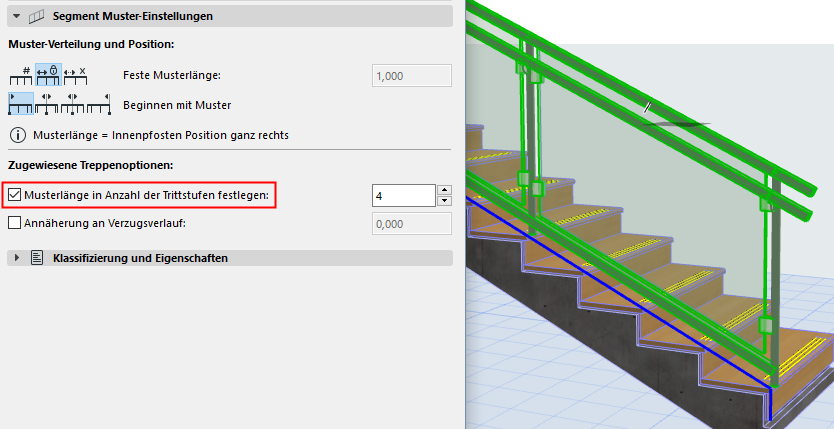The width and height of the screenshot is (834, 429).
Task: Click the Segment Muster-Einstellungen panel icon
Action: [x=36, y=16]
